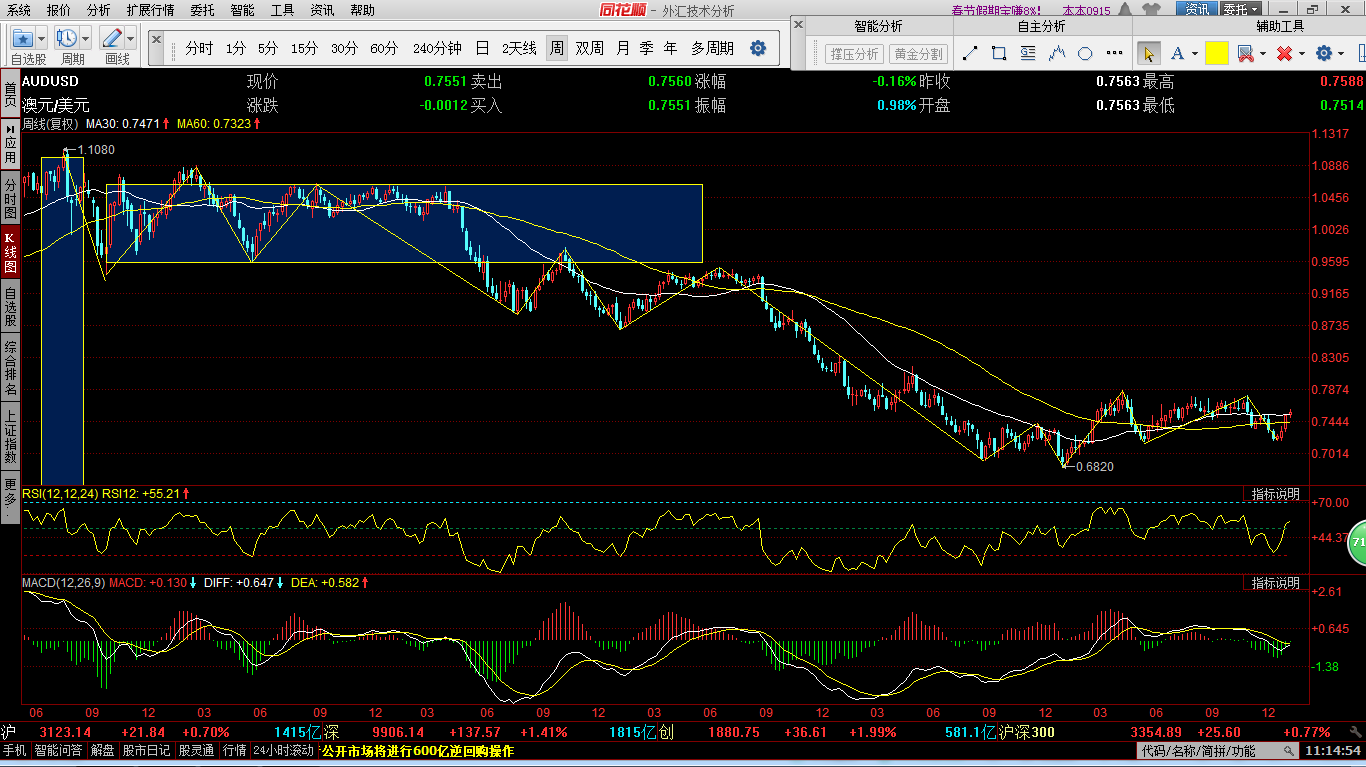Activate the arrow pointer select tool
This screenshot has width=1366, height=767.
[x=1149, y=53]
